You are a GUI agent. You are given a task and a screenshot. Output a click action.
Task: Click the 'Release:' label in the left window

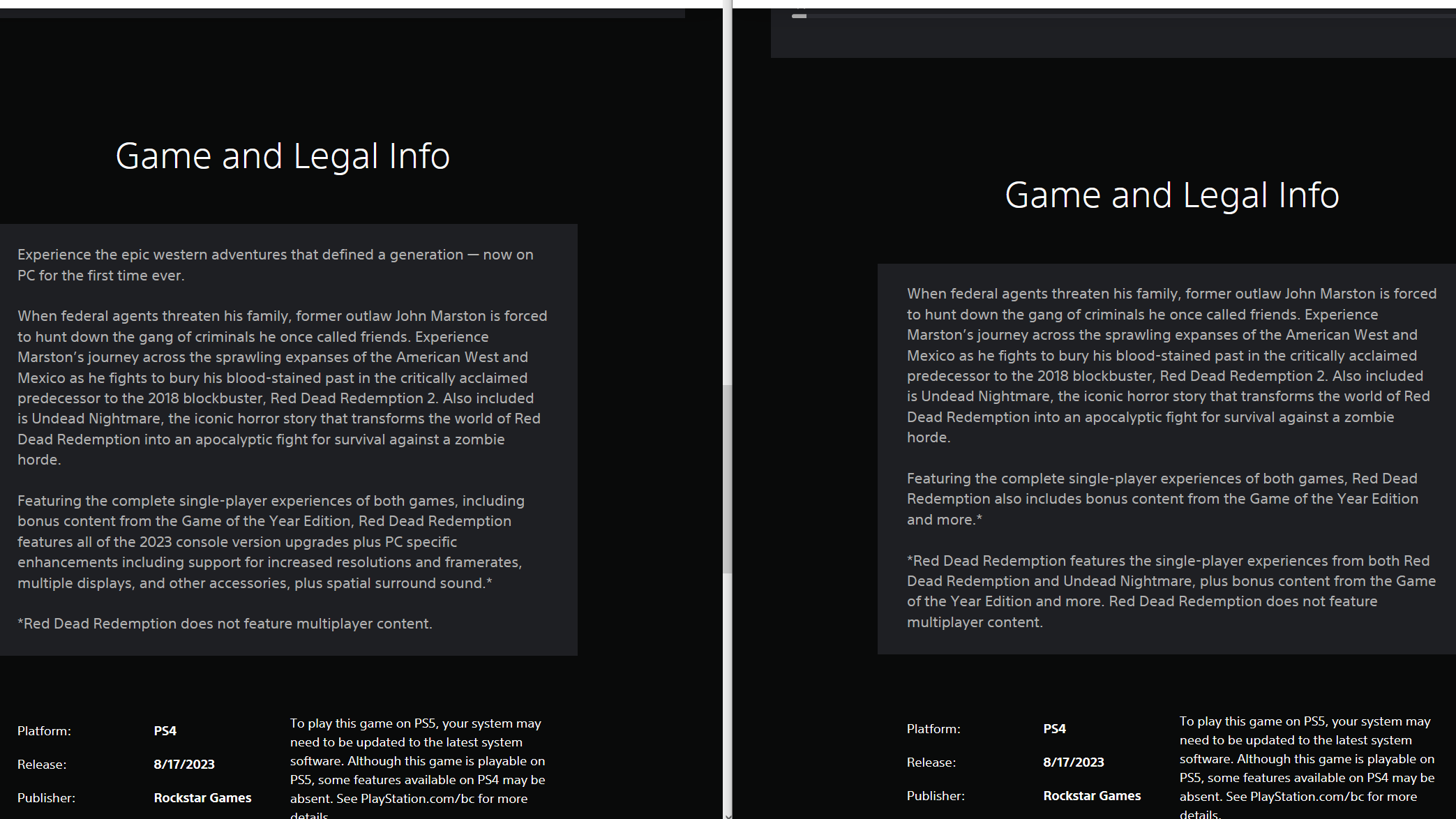click(x=42, y=765)
